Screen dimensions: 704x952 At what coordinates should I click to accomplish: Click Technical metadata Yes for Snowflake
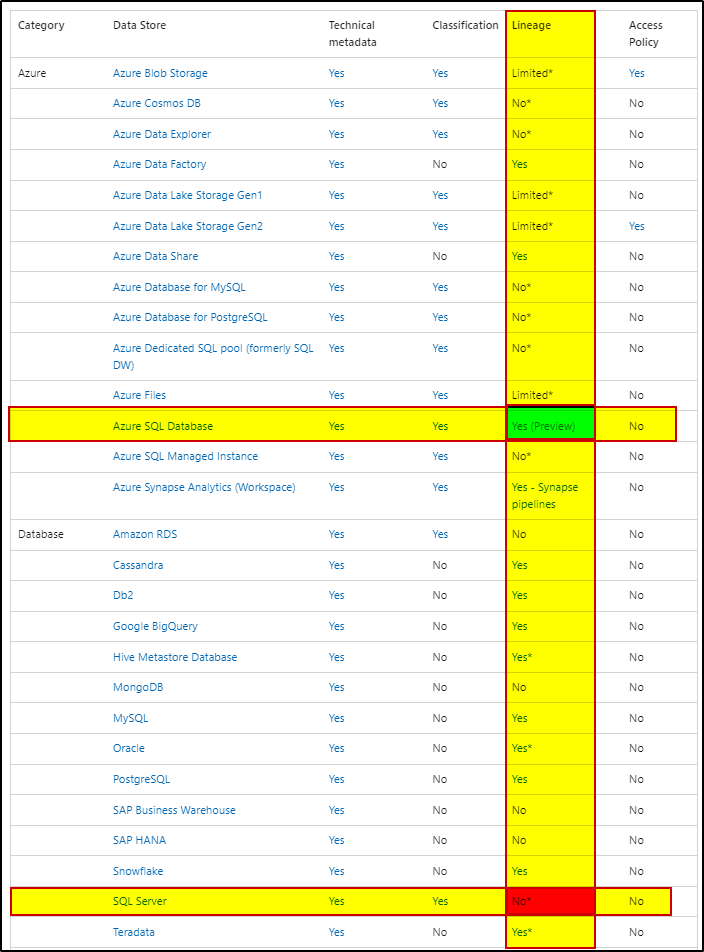(337, 871)
